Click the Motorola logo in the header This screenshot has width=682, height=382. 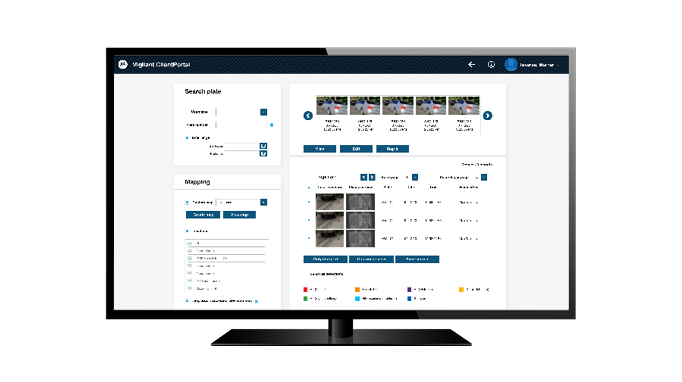(123, 64)
